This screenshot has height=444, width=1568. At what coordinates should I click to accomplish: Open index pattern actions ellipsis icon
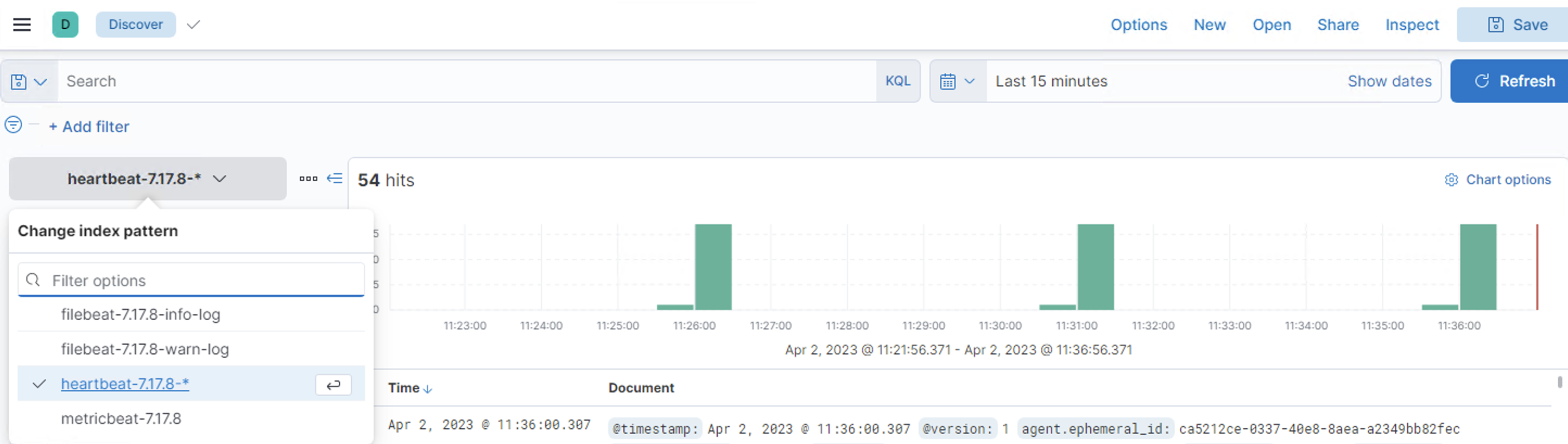point(308,179)
